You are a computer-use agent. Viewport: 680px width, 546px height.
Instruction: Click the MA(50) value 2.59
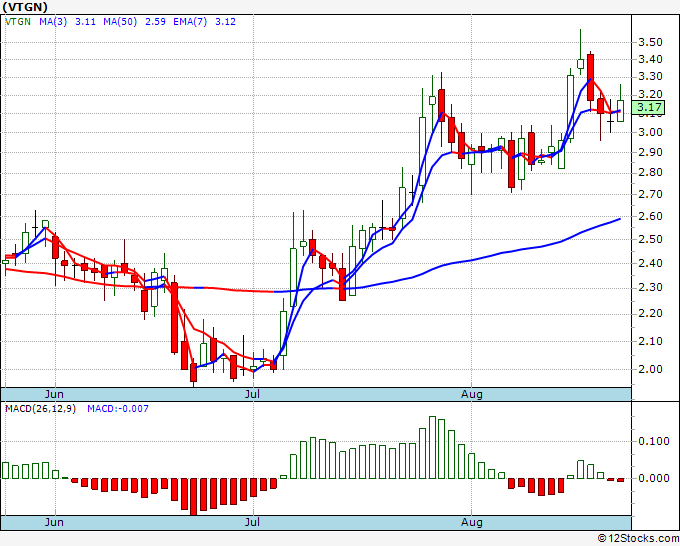pos(155,22)
